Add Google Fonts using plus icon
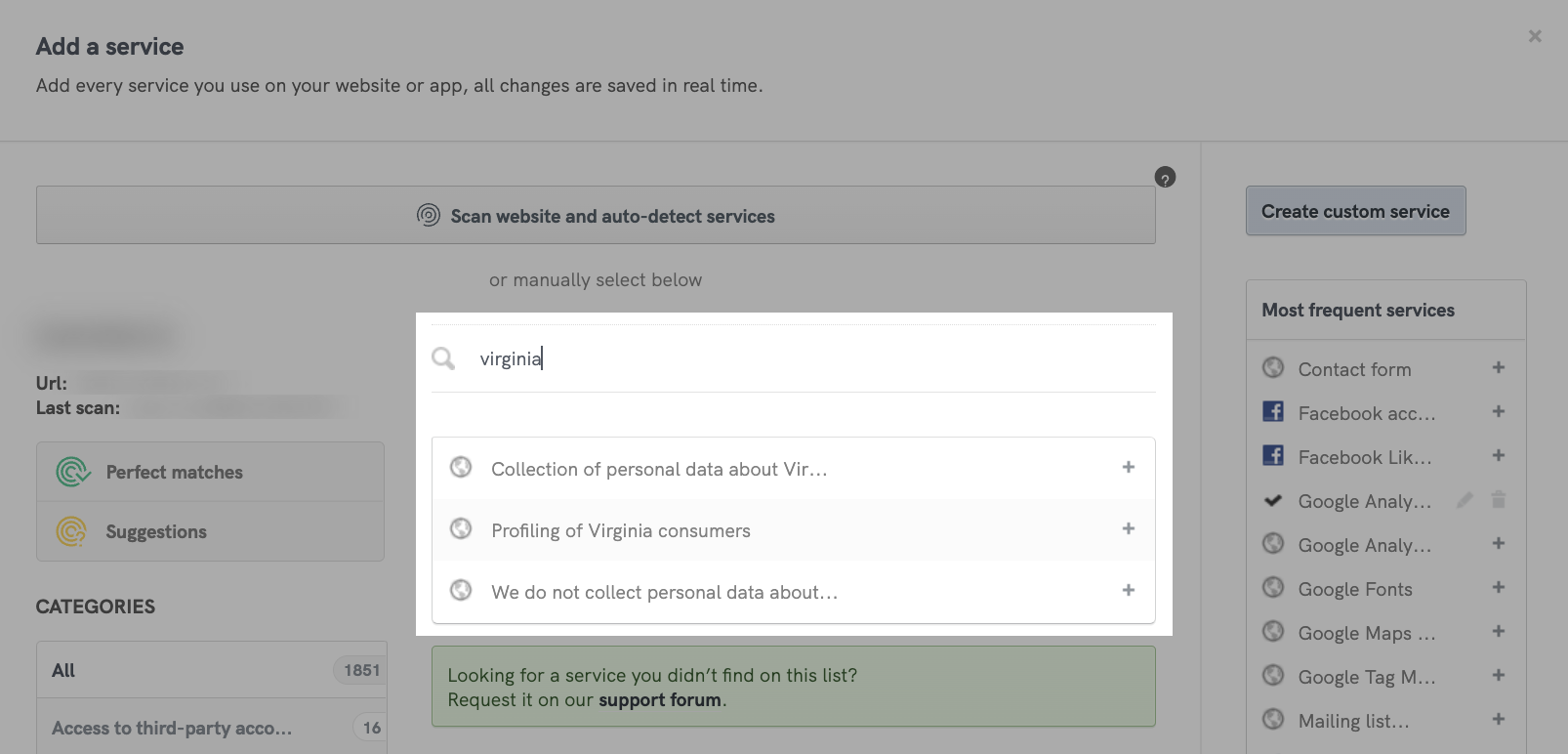Viewport: 1568px width, 754px height. 1498,588
